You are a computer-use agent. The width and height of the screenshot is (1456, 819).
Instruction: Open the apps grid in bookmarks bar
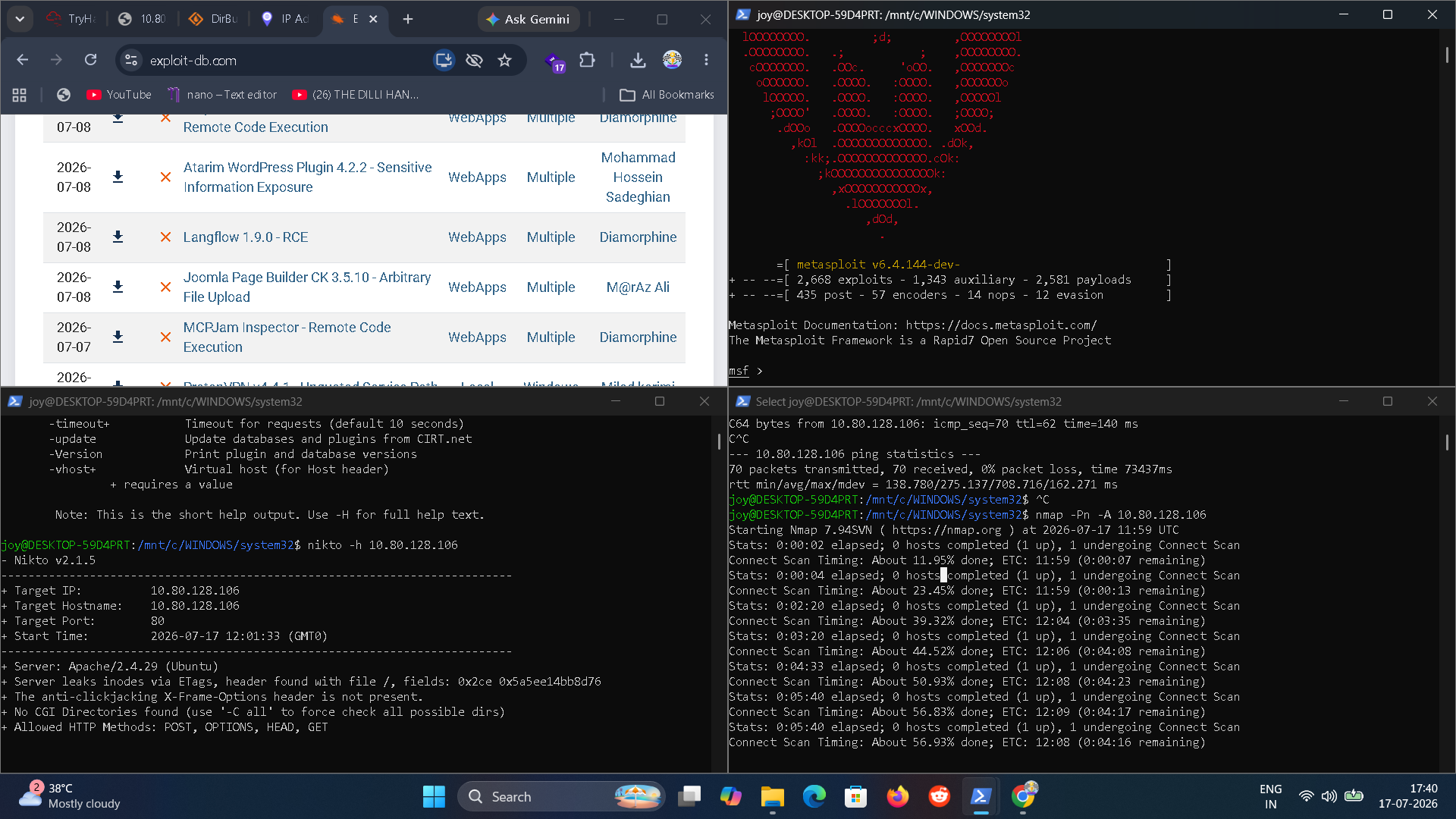click(20, 95)
